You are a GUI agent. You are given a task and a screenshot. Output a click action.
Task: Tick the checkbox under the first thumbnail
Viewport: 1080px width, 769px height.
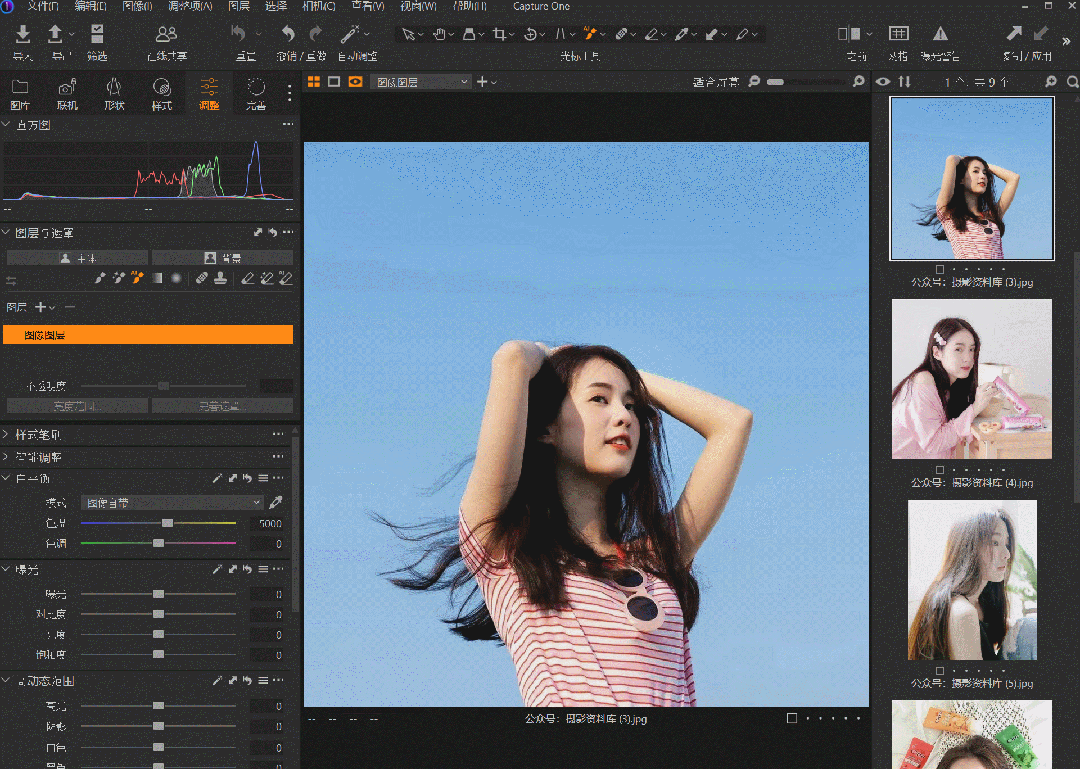[939, 270]
